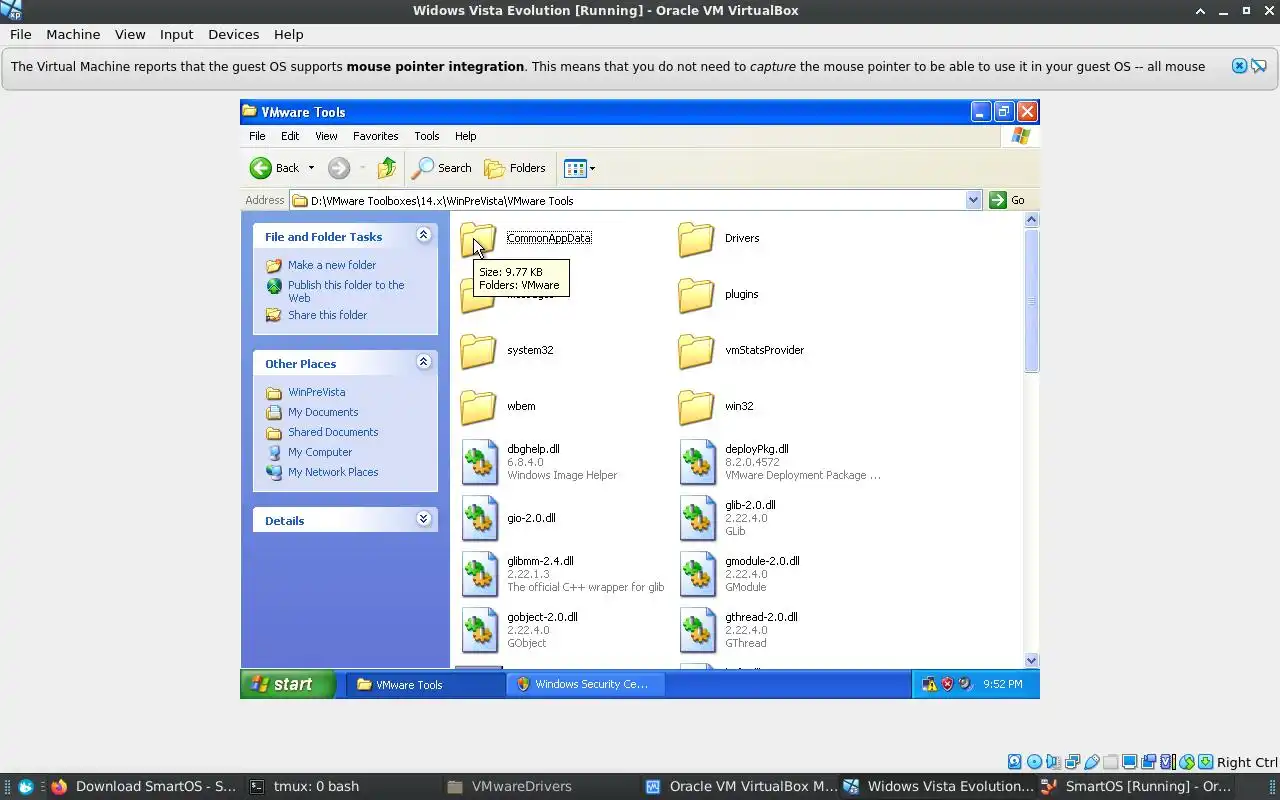1280x800 pixels.
Task: Open My Network Places link
Action: 333,472
